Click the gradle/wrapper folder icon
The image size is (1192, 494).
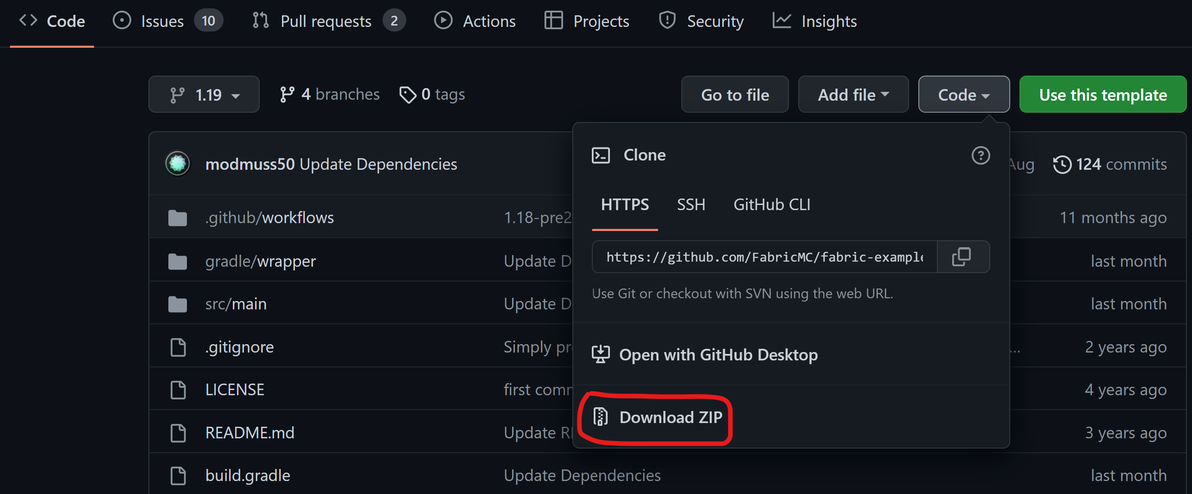178,261
